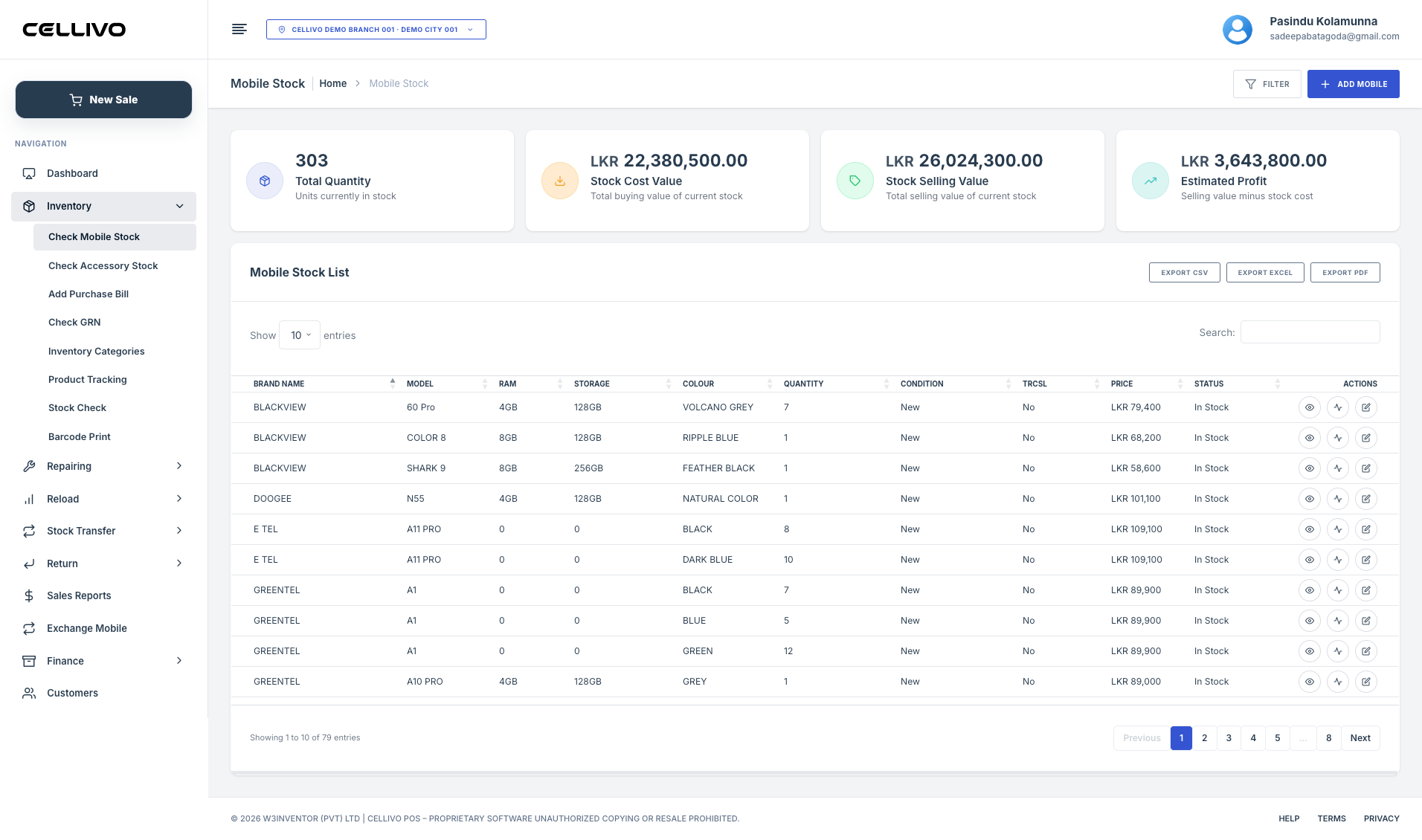The width and height of the screenshot is (1422, 840).
Task: Open activity icon for DOOGEE N55
Action: tap(1338, 499)
